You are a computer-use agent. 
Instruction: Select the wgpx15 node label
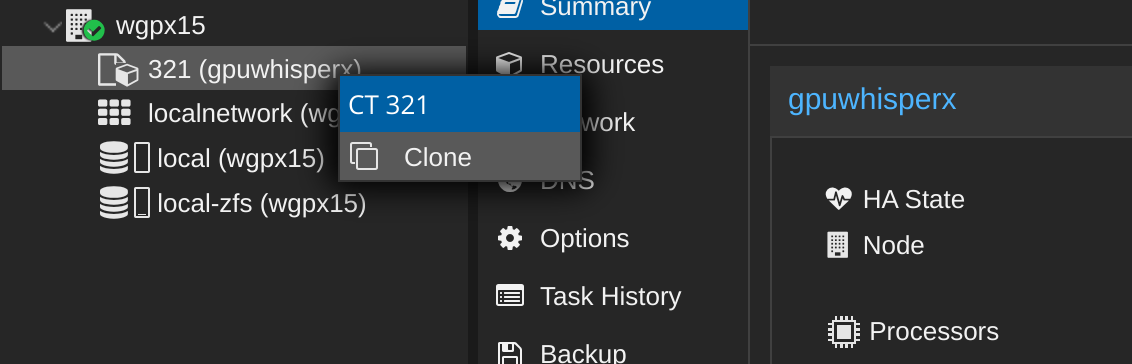tap(160, 26)
